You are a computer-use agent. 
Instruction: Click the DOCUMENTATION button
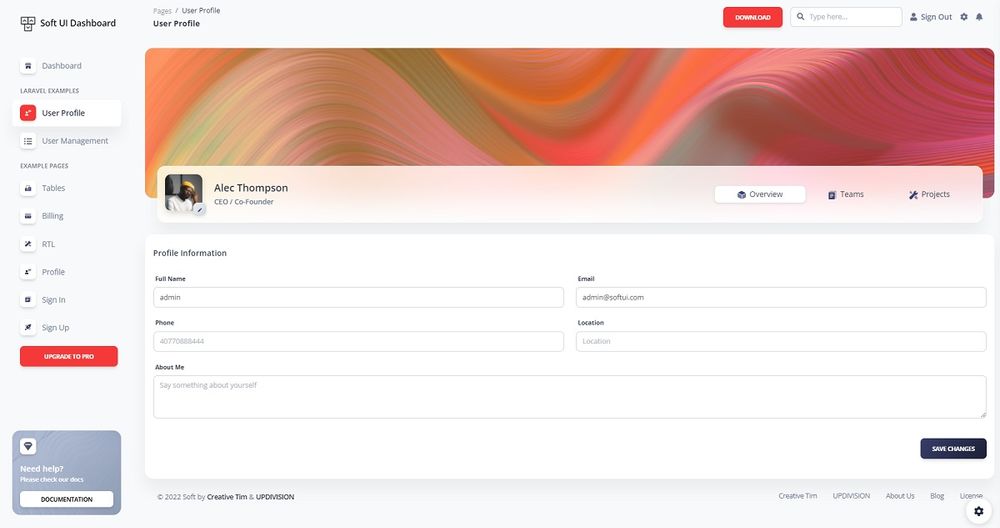[66, 499]
